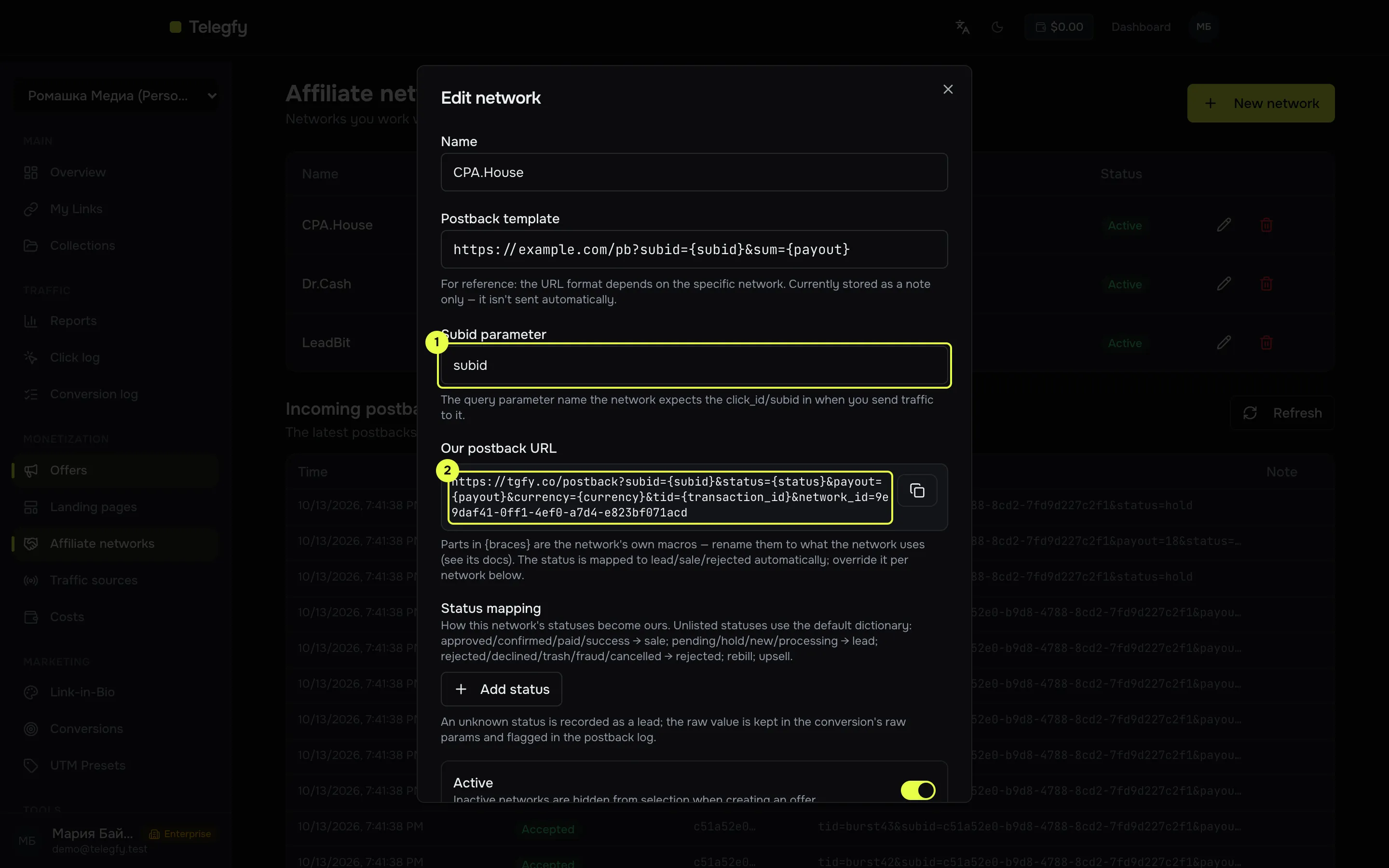Toggle dark mode moon icon

(997, 27)
